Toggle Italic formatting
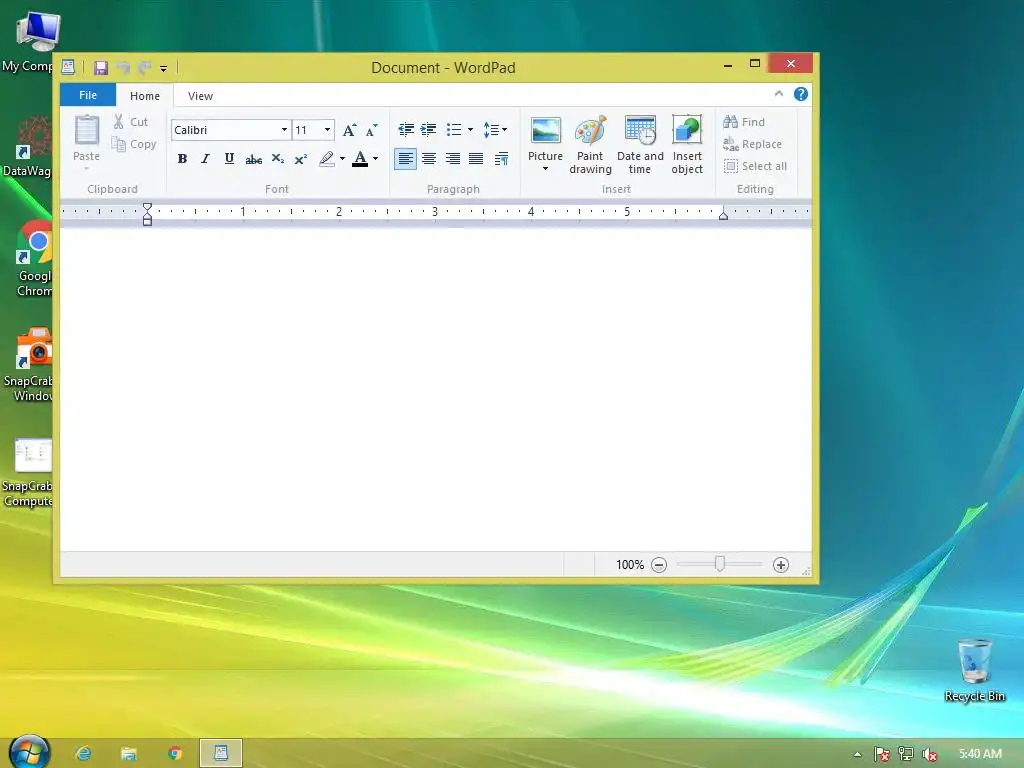Image resolution: width=1024 pixels, height=768 pixels. coord(205,159)
